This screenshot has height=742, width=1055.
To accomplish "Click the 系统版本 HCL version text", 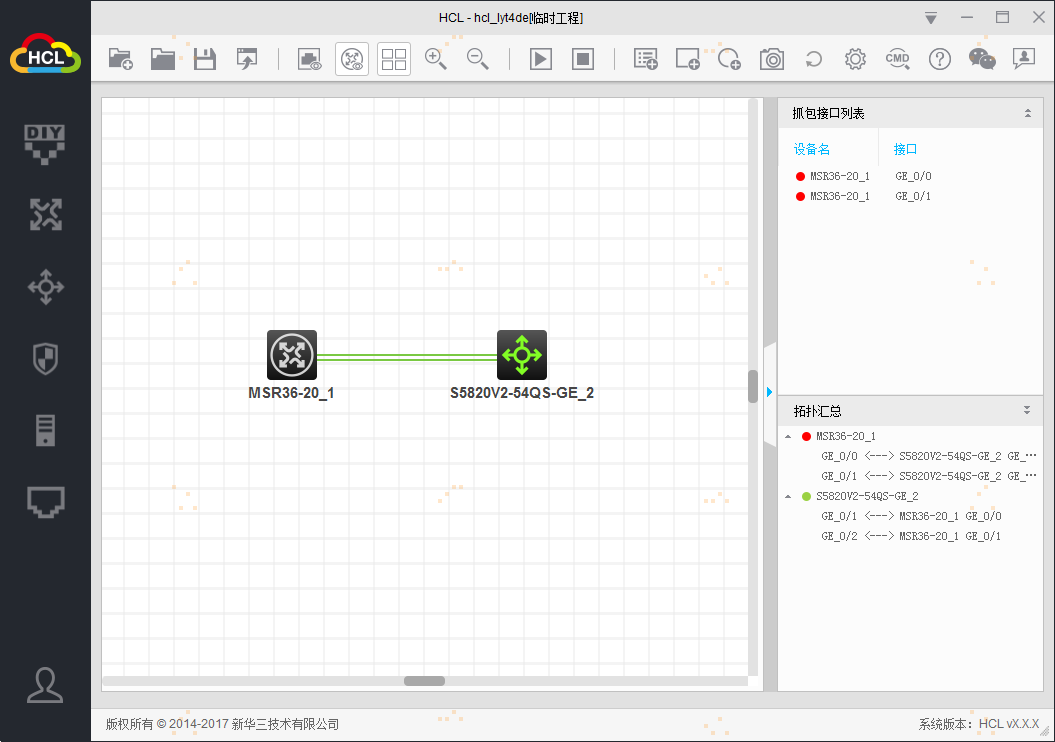I will pyautogui.click(x=979, y=725).
